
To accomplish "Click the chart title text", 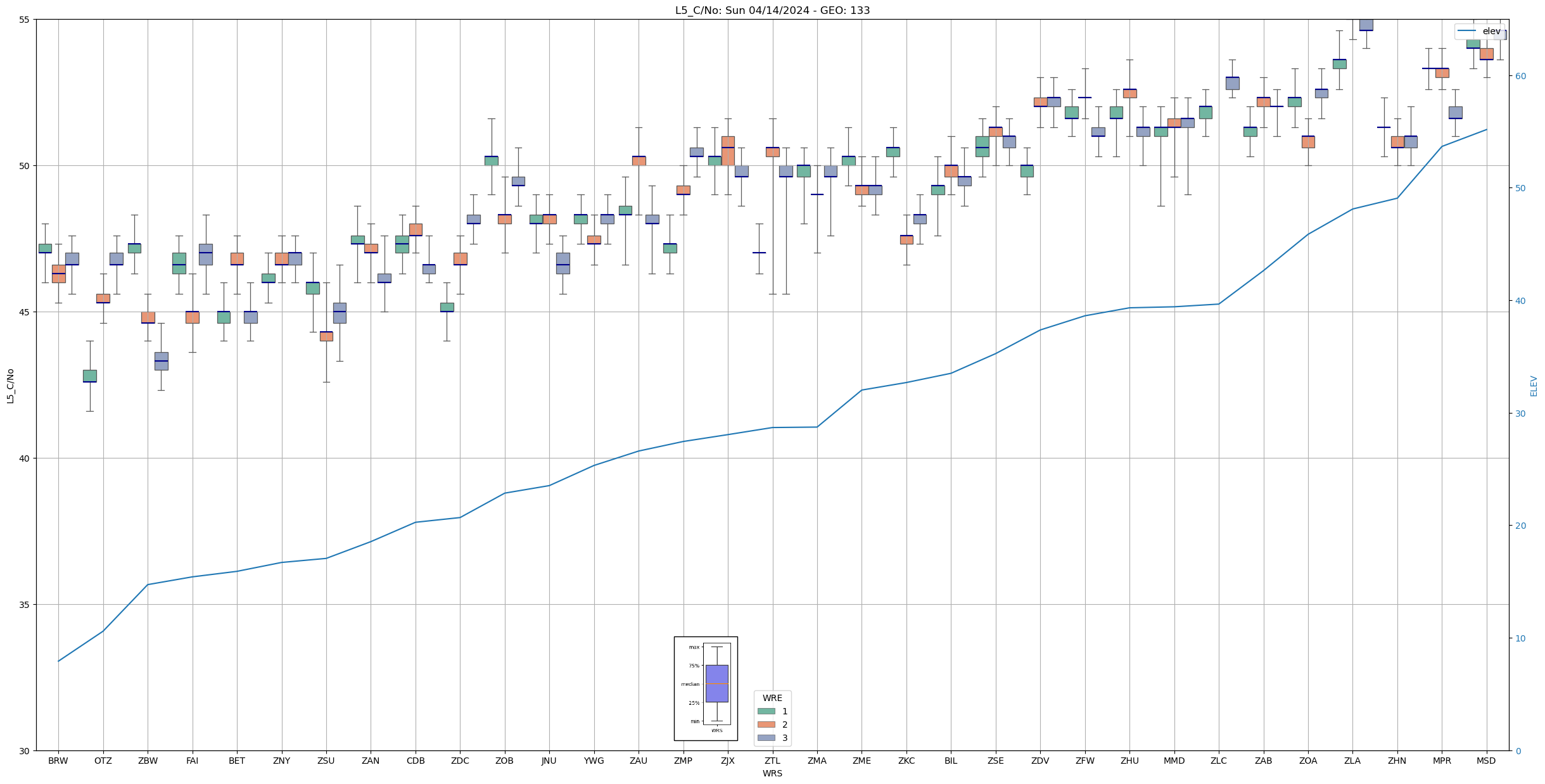I will tap(772, 10).
